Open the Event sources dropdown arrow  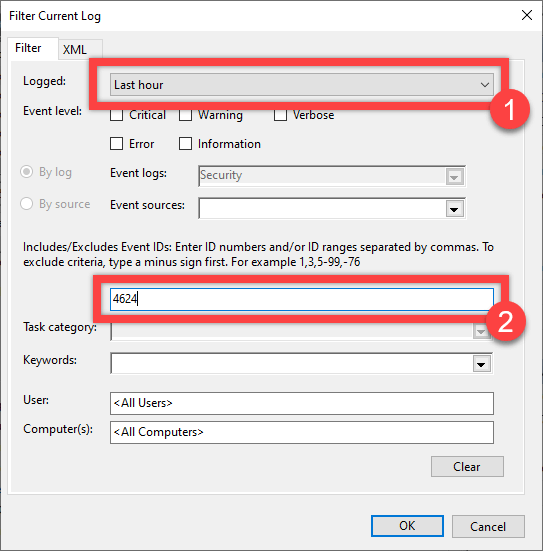click(454, 209)
